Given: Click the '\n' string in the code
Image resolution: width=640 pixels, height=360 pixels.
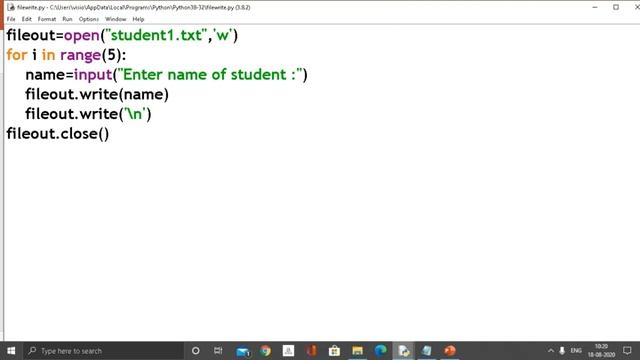Looking at the screenshot, I should point(136,114).
